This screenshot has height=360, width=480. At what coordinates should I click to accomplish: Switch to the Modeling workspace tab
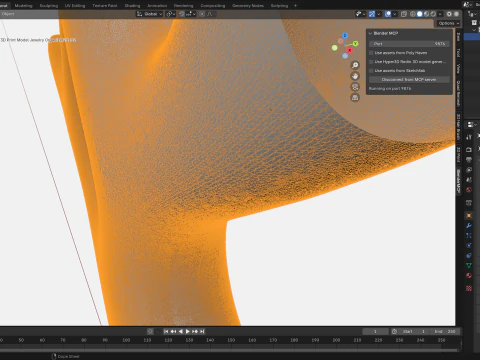pyautogui.click(x=23, y=6)
